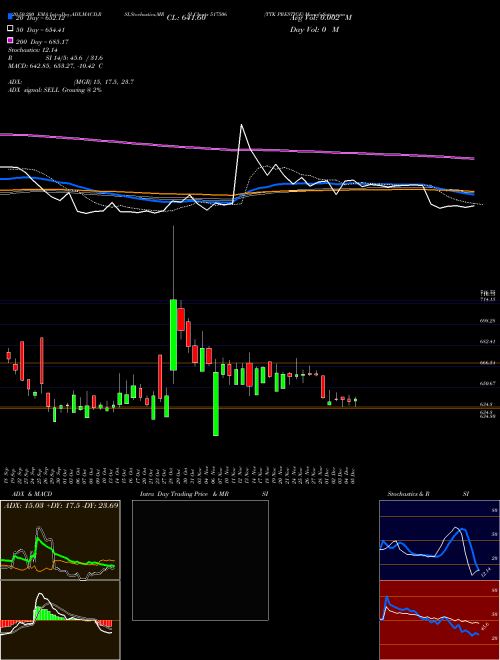Click the 'Stochastics: 12.14' readout
Image resolution: width=500 pixels, height=660 pixels.
tap(33, 50)
